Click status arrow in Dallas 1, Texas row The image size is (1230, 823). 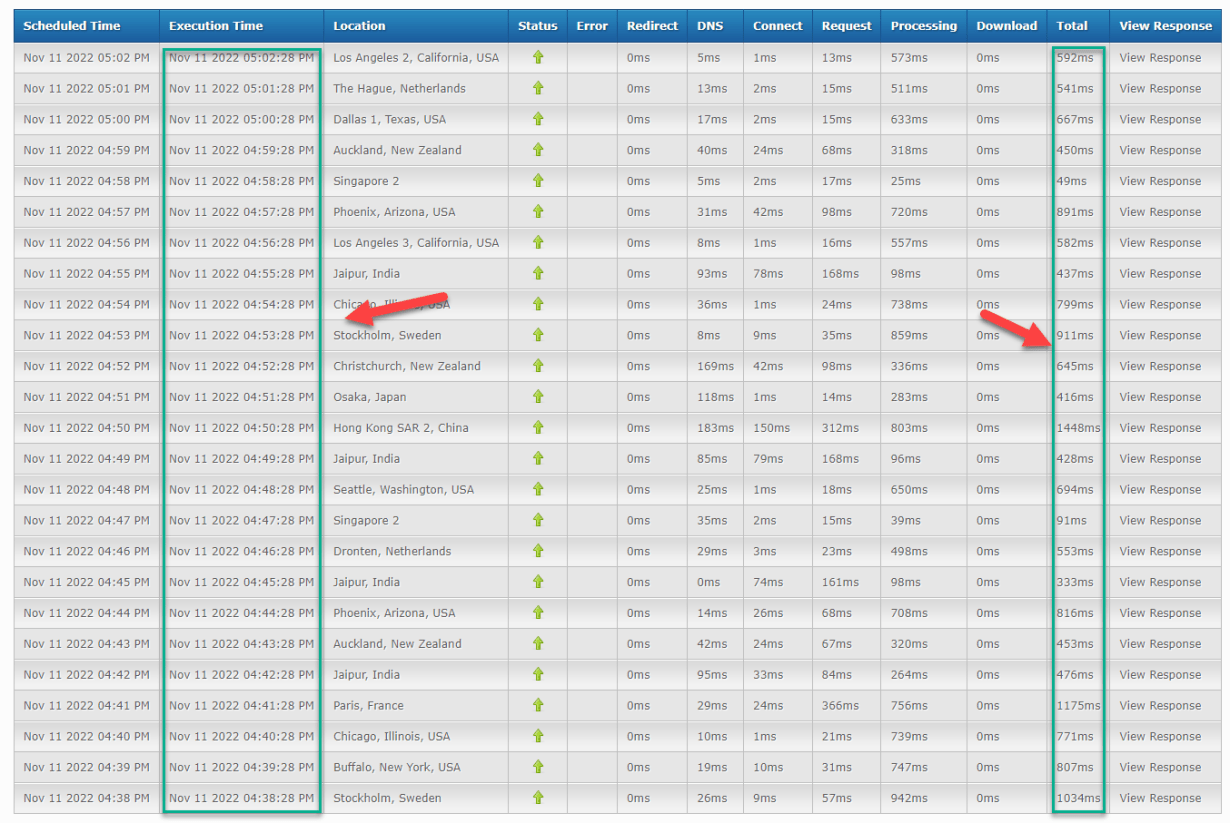pyautogui.click(x=538, y=119)
